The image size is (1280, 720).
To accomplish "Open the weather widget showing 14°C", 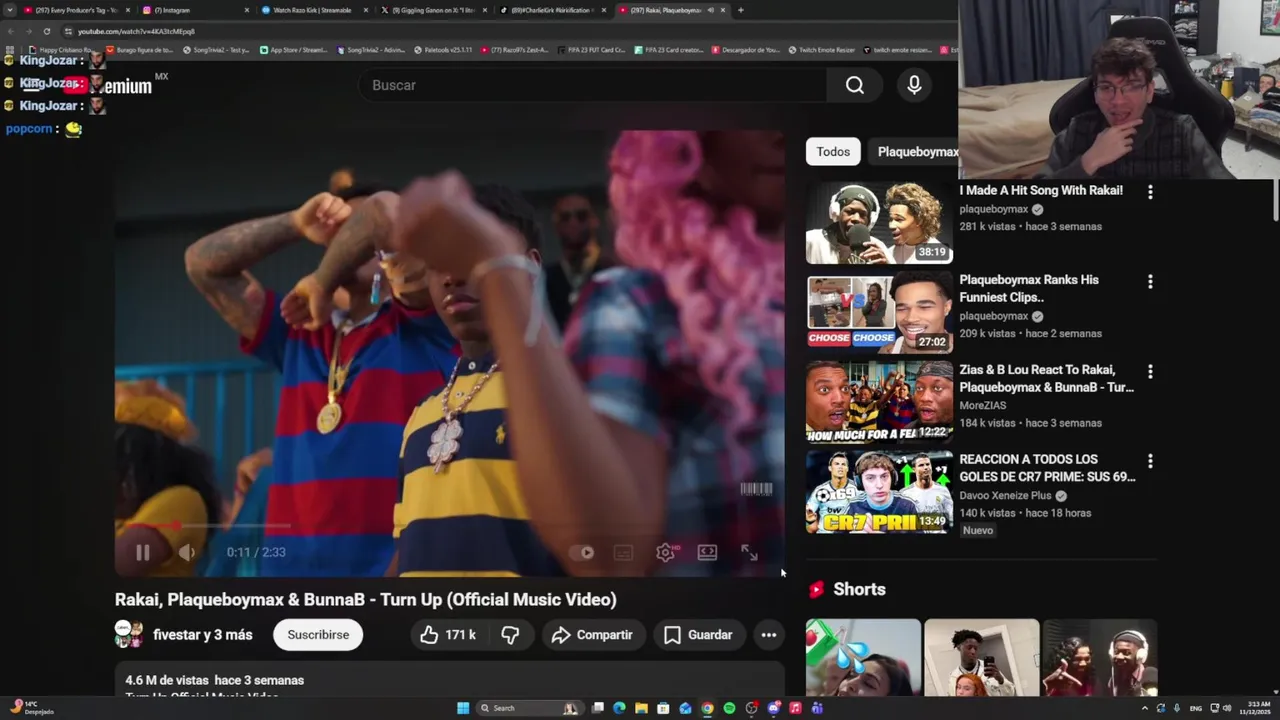I will tap(30, 708).
